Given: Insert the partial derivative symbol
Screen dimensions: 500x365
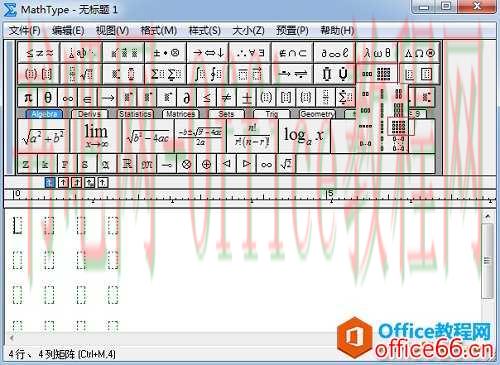Looking at the screenshot, I should 187,98.
